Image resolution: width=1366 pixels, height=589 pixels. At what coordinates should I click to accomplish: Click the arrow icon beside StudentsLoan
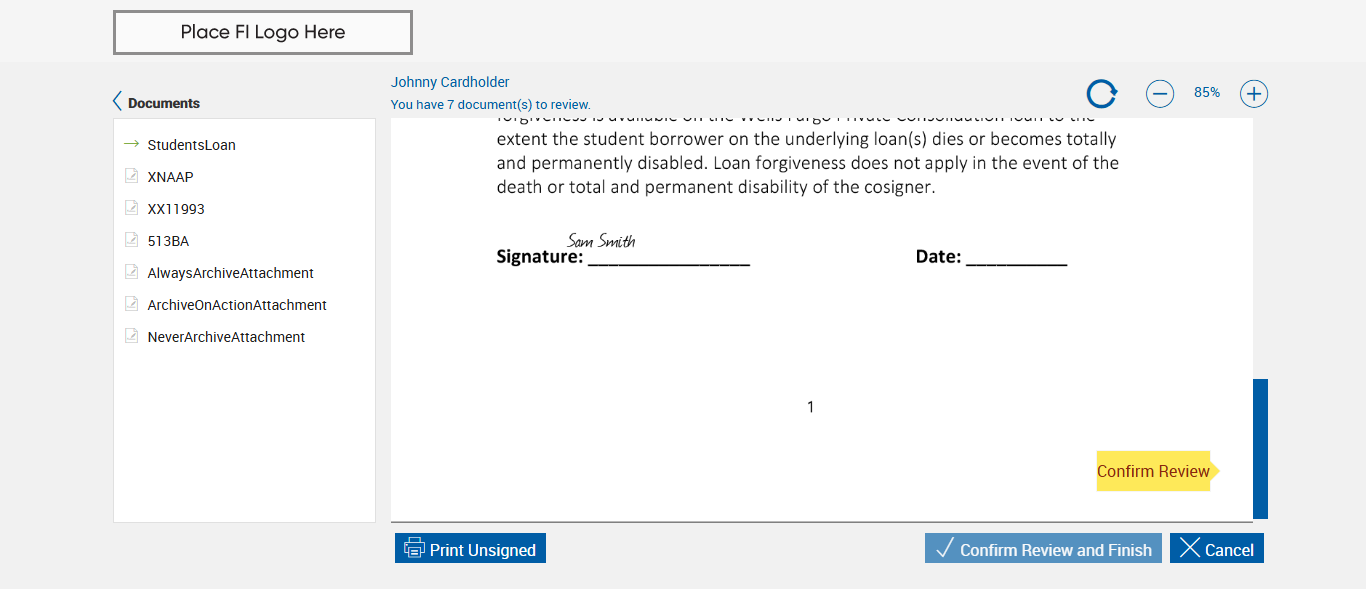pyautogui.click(x=131, y=144)
